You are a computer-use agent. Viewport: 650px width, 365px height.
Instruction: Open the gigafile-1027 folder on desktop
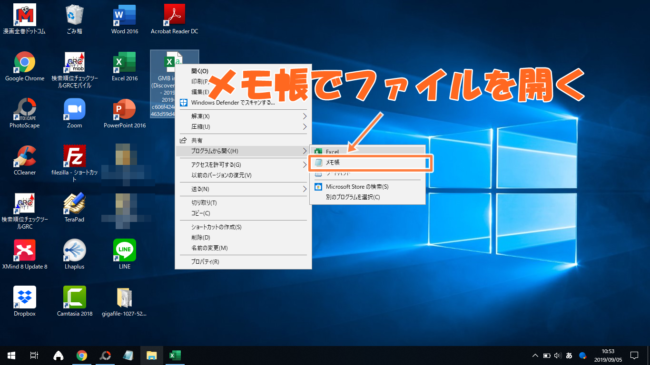pyautogui.click(x=124, y=302)
